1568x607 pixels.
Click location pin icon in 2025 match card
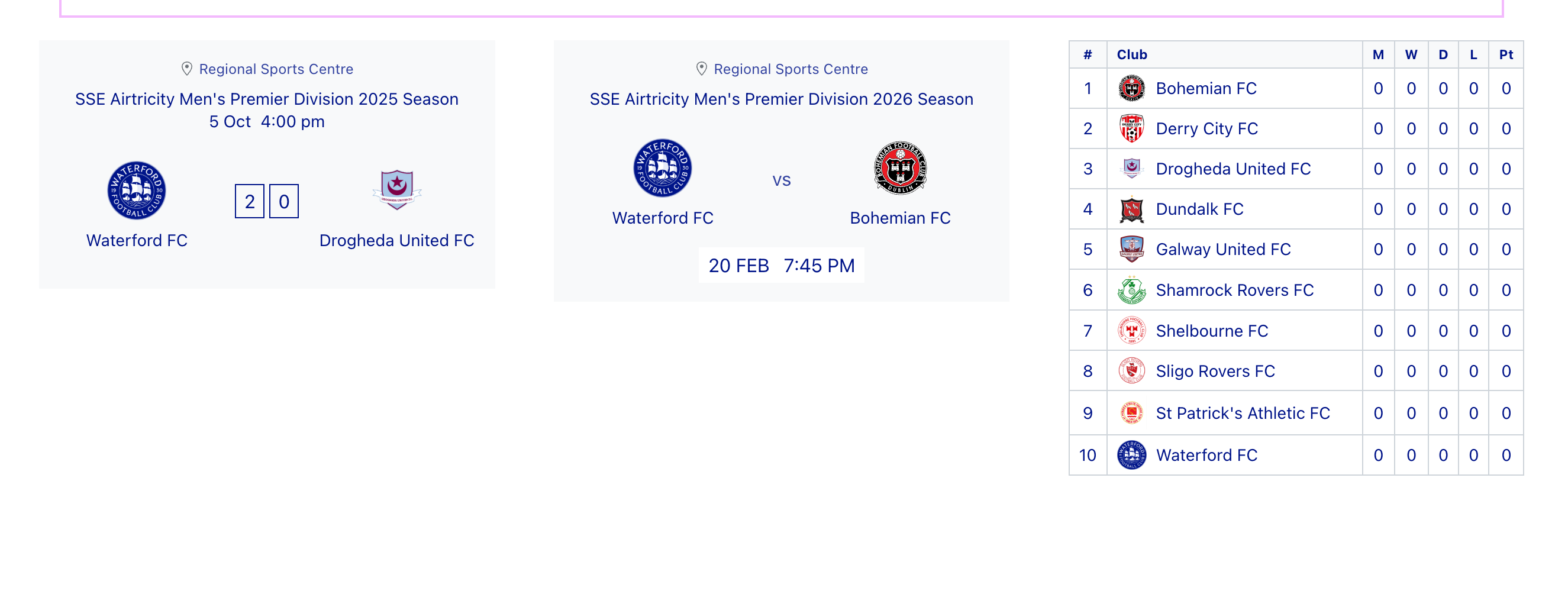point(187,69)
